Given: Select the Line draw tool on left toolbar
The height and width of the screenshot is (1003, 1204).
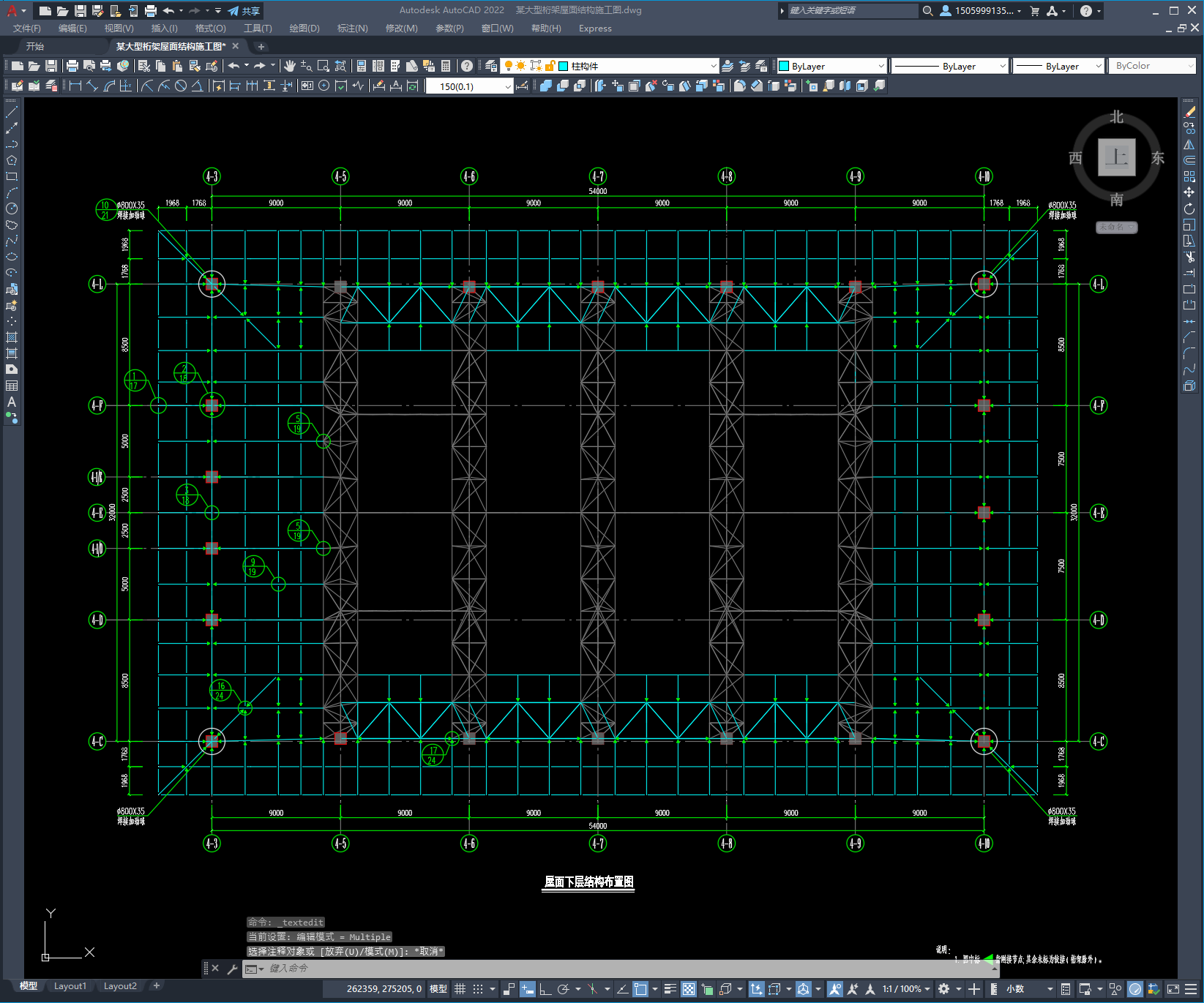Looking at the screenshot, I should (x=12, y=112).
